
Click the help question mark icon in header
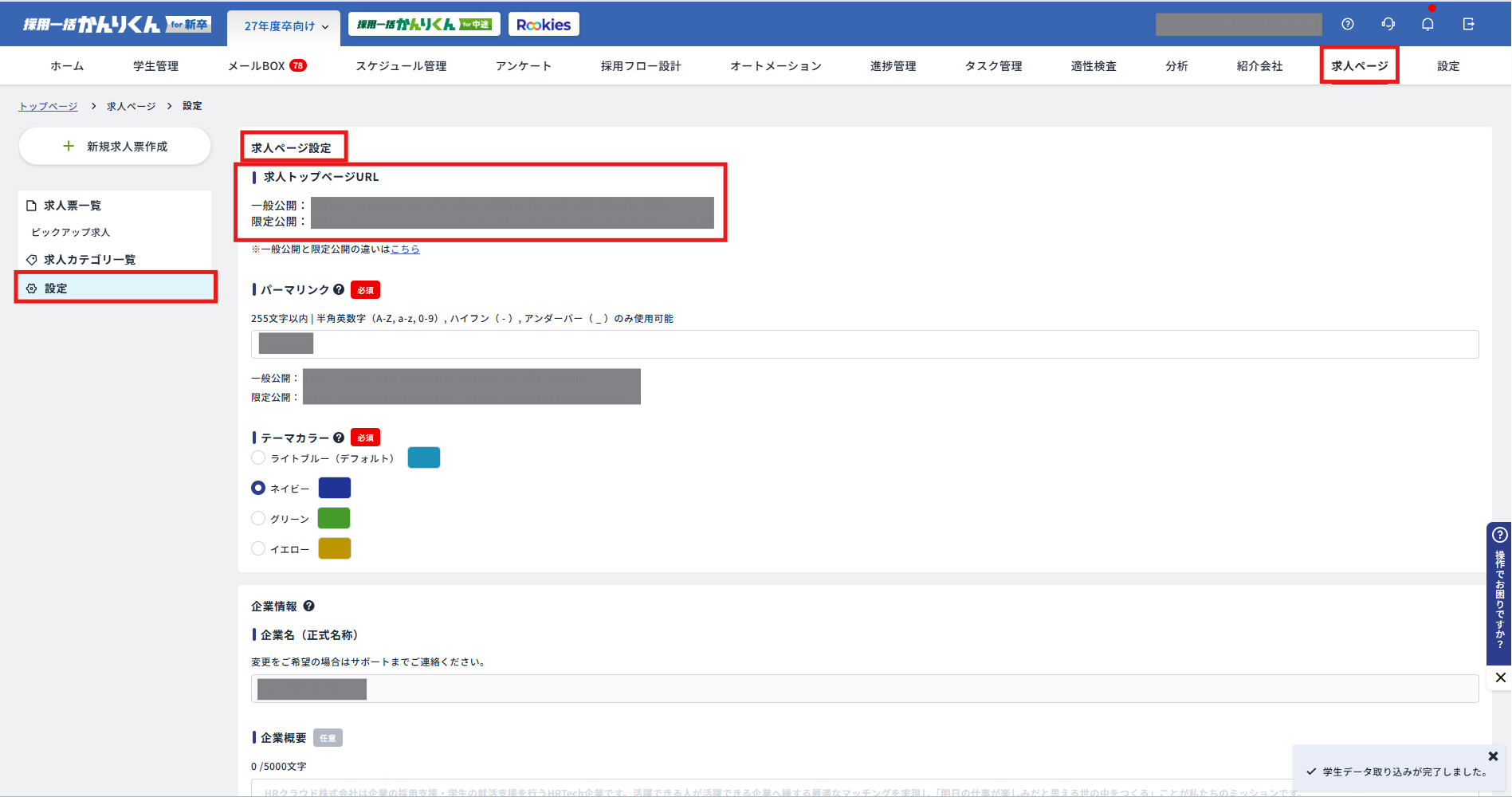pos(1348,24)
